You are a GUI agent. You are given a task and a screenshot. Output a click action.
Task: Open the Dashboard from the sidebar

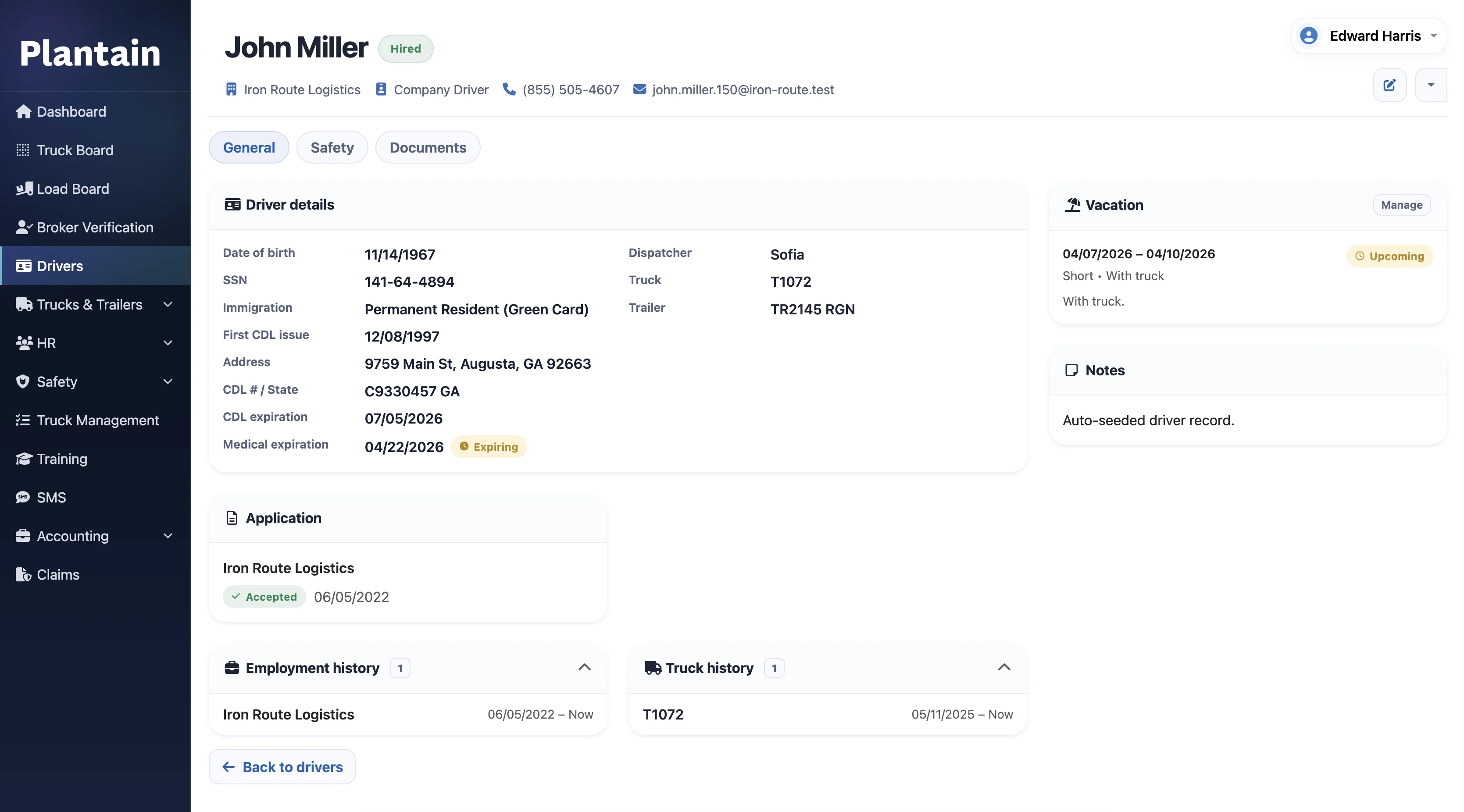(x=71, y=111)
